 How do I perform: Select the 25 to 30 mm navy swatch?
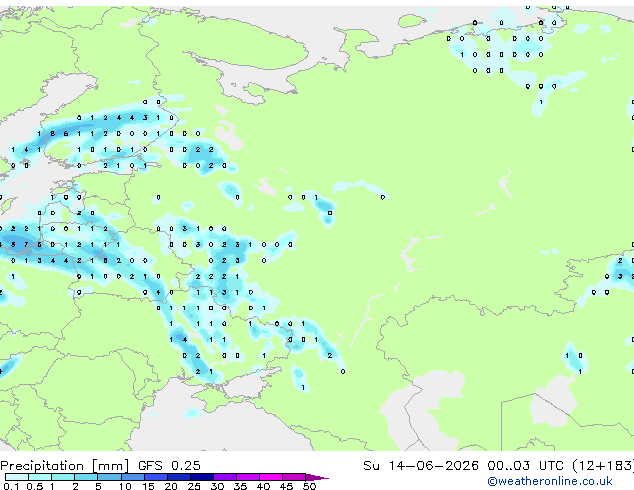tap(201, 477)
